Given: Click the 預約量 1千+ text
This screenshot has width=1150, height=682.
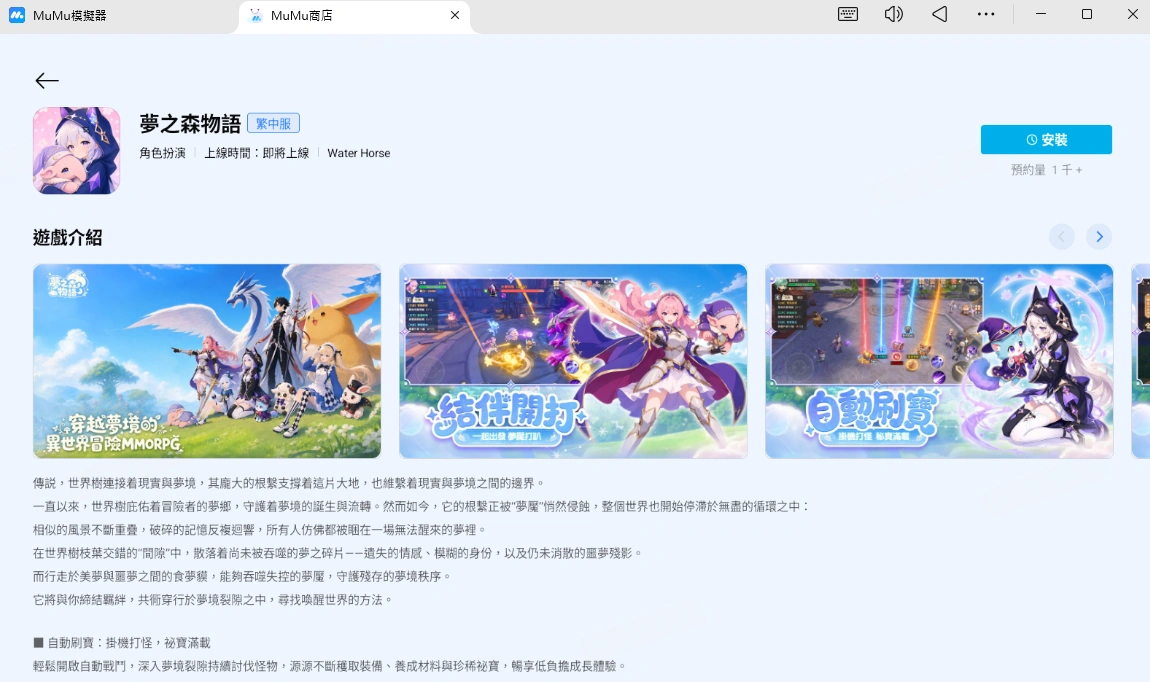Looking at the screenshot, I should pyautogui.click(x=1046, y=169).
